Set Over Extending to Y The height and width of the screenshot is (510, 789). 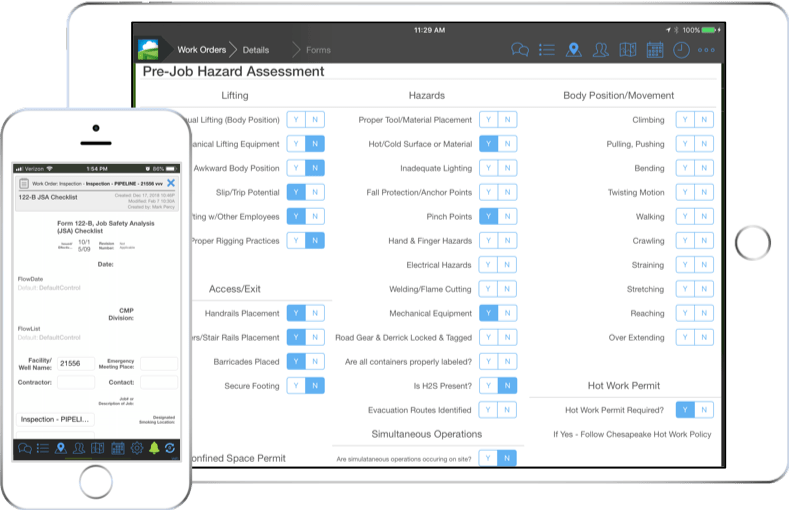click(x=685, y=337)
